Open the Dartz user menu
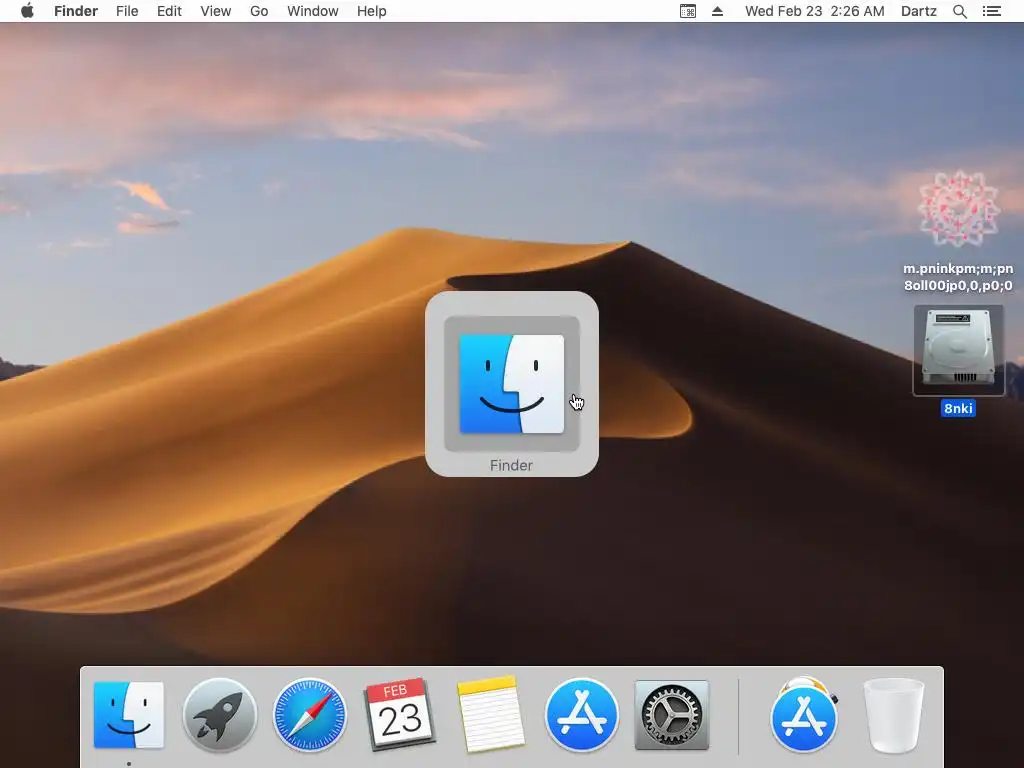Screen dimensions: 1024x768 pos(918,11)
